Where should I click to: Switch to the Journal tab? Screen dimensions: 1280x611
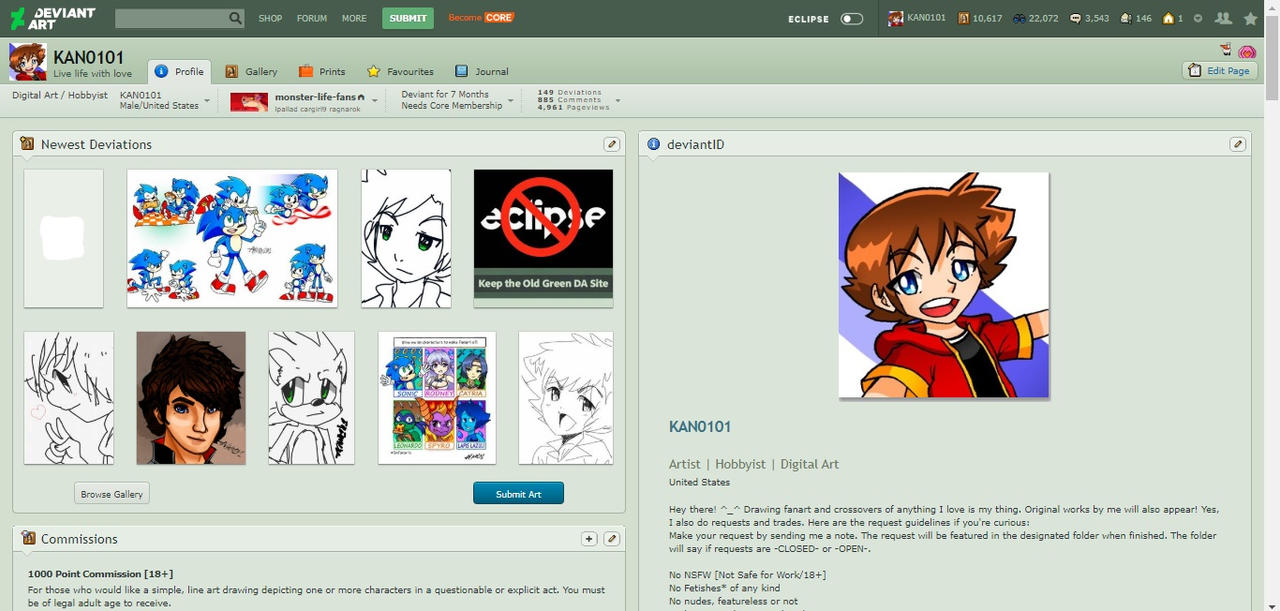tap(482, 71)
